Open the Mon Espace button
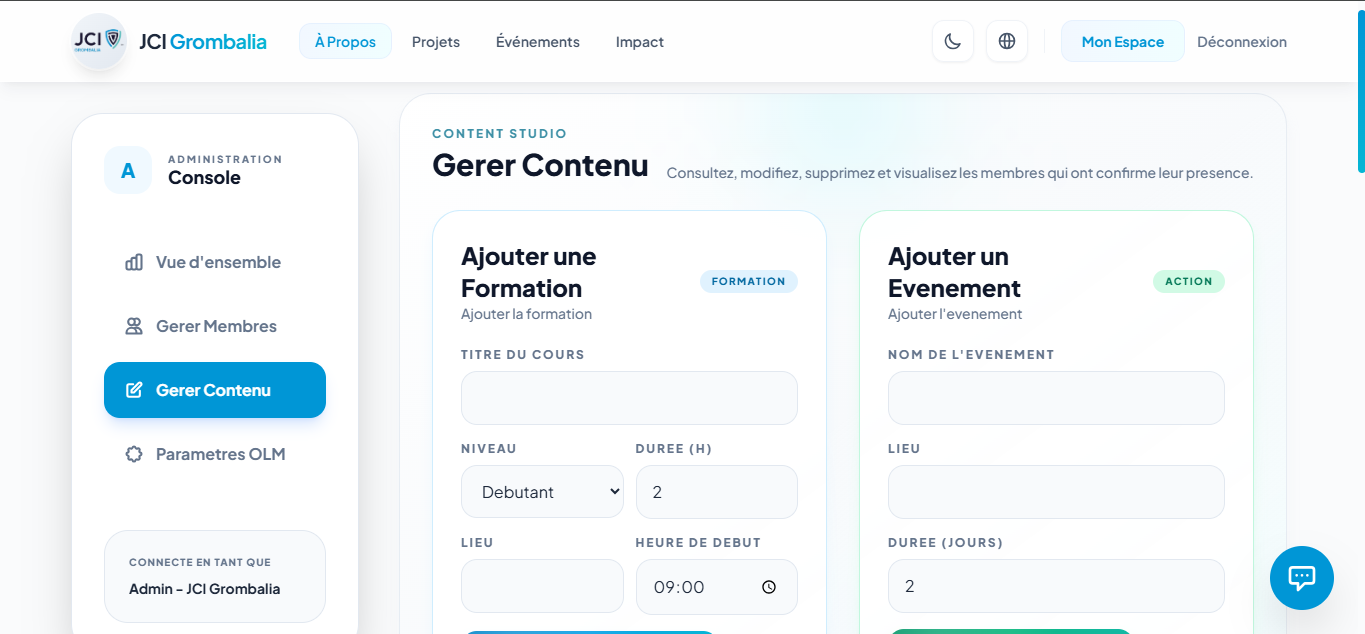This screenshot has width=1365, height=634. [1123, 42]
